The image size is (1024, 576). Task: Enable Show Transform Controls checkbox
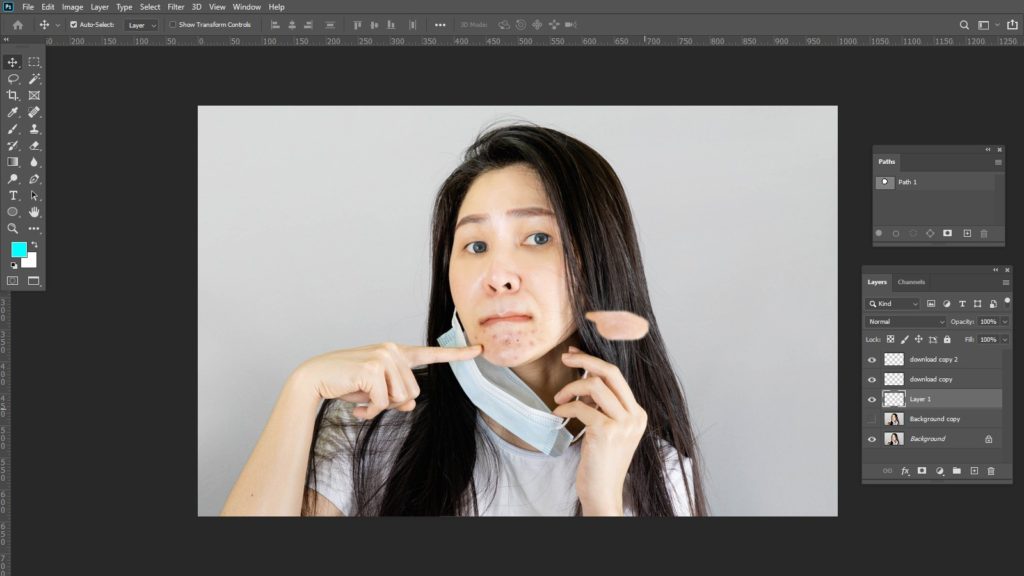click(172, 25)
